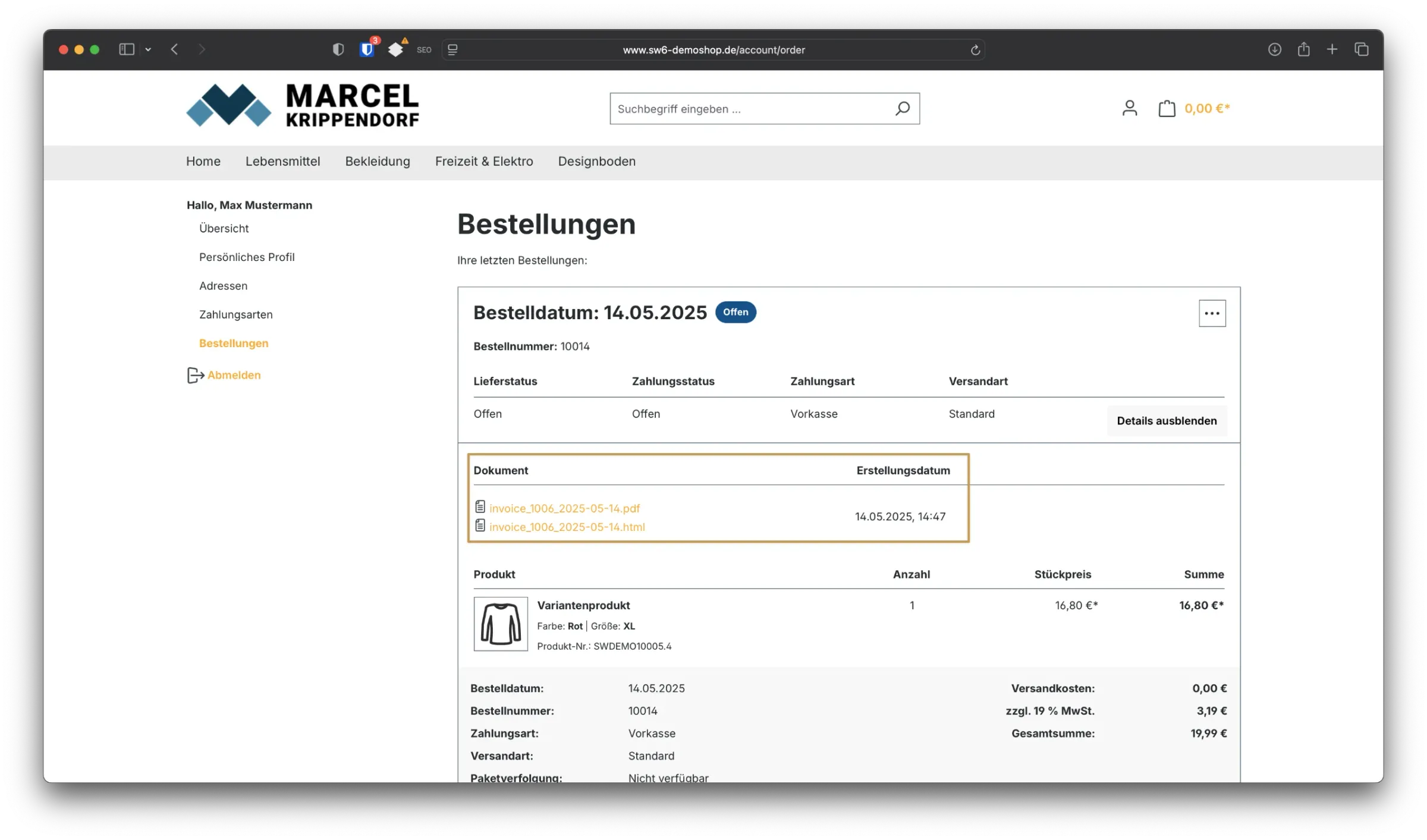This screenshot has width=1427, height=840.
Task: Click Details ausblenden to collapse order details
Action: (x=1166, y=420)
